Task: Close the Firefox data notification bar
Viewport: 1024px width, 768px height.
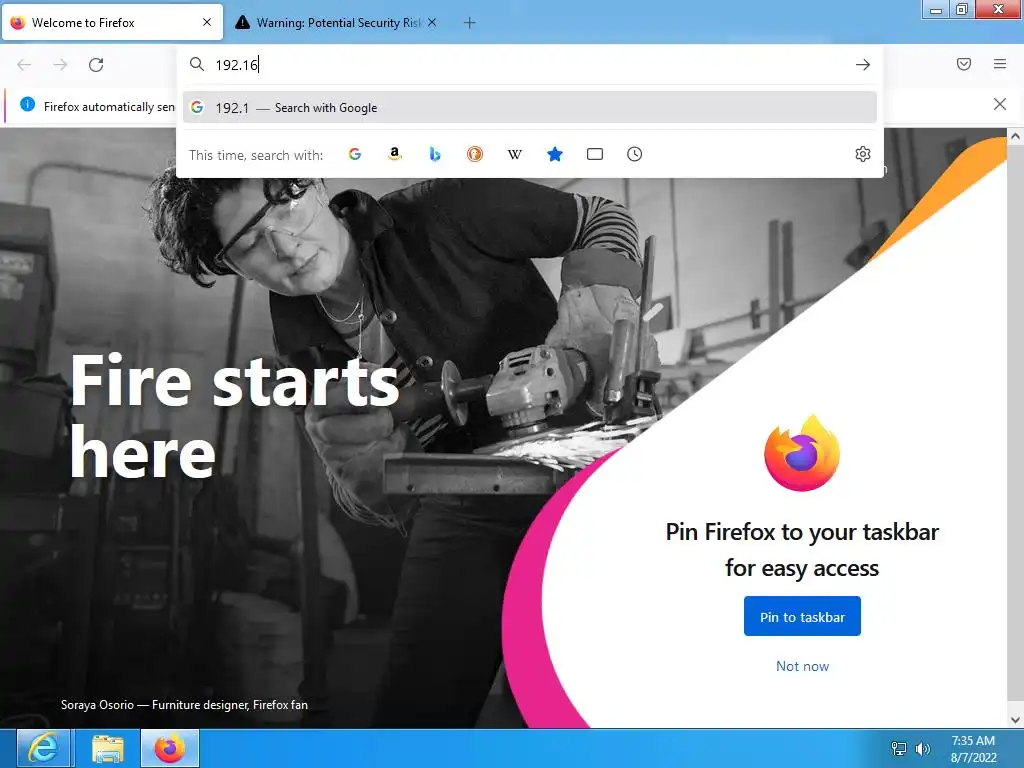Action: tap(999, 104)
